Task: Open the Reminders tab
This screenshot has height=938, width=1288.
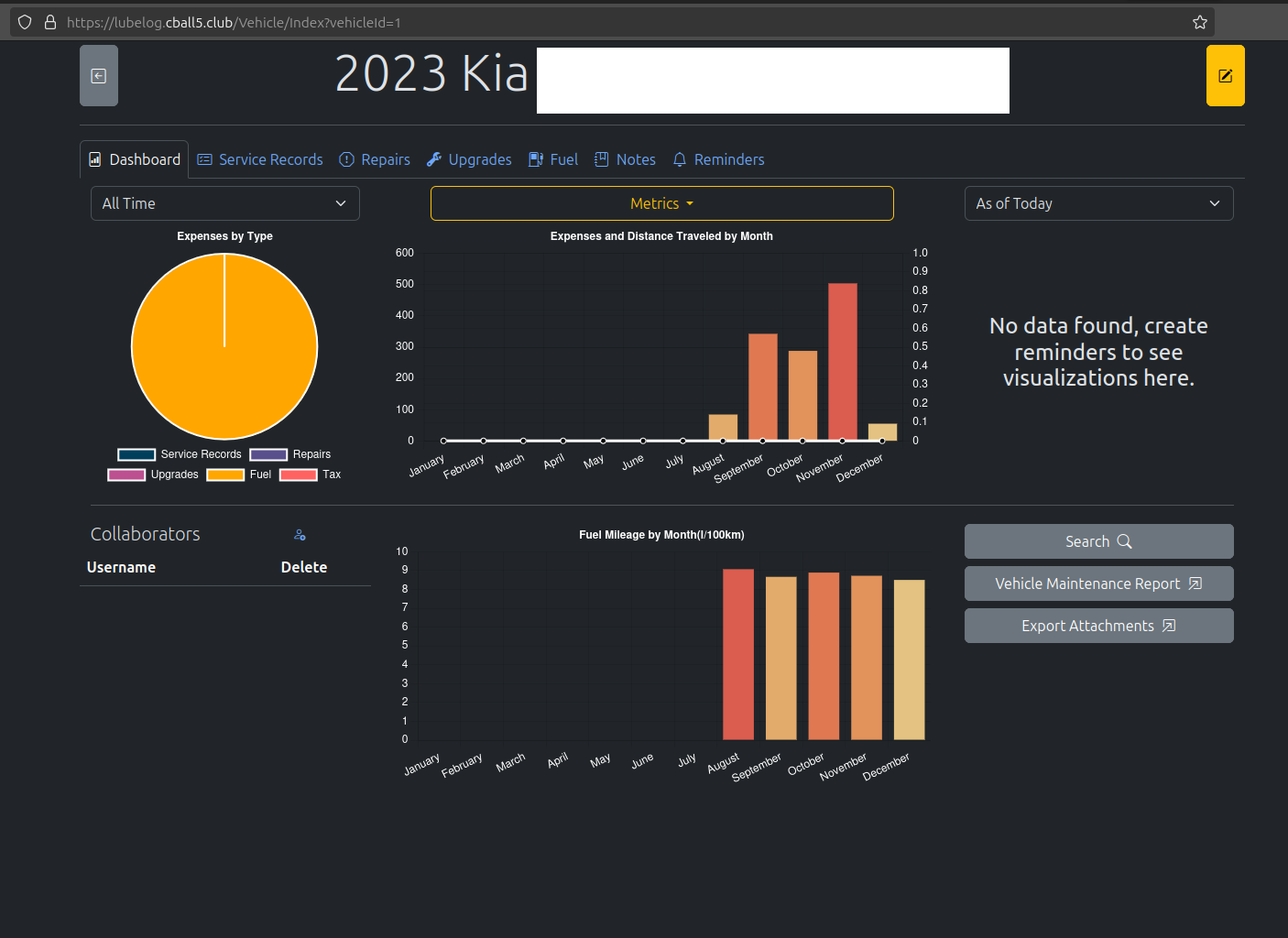Action: click(718, 159)
